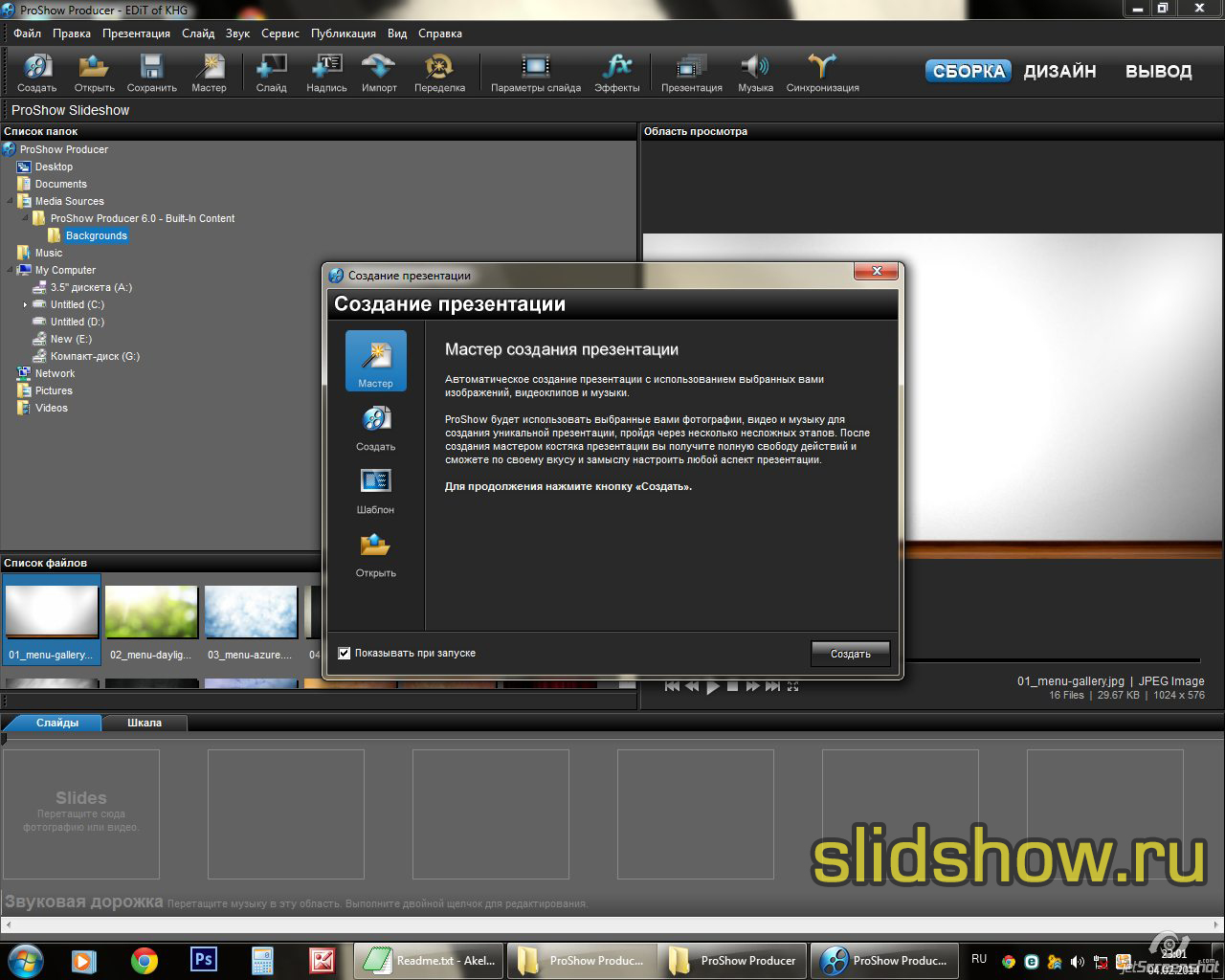This screenshot has height=980, width=1225.
Task: Select Создать option in dialog sidebar
Action: pos(375,428)
